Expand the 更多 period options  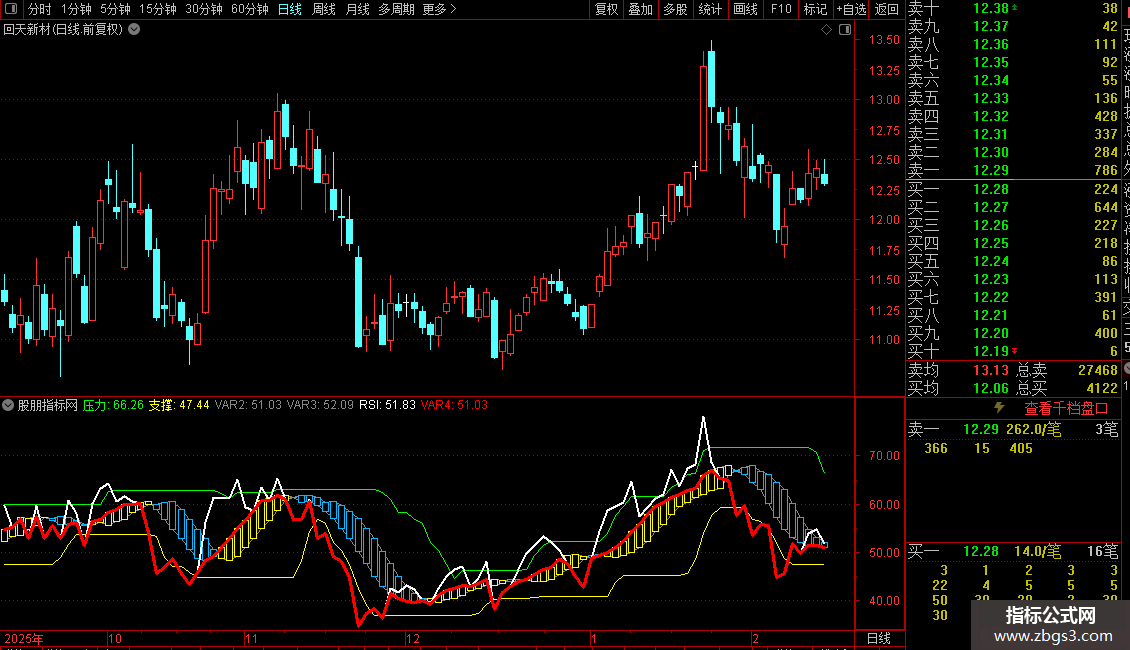(439, 9)
